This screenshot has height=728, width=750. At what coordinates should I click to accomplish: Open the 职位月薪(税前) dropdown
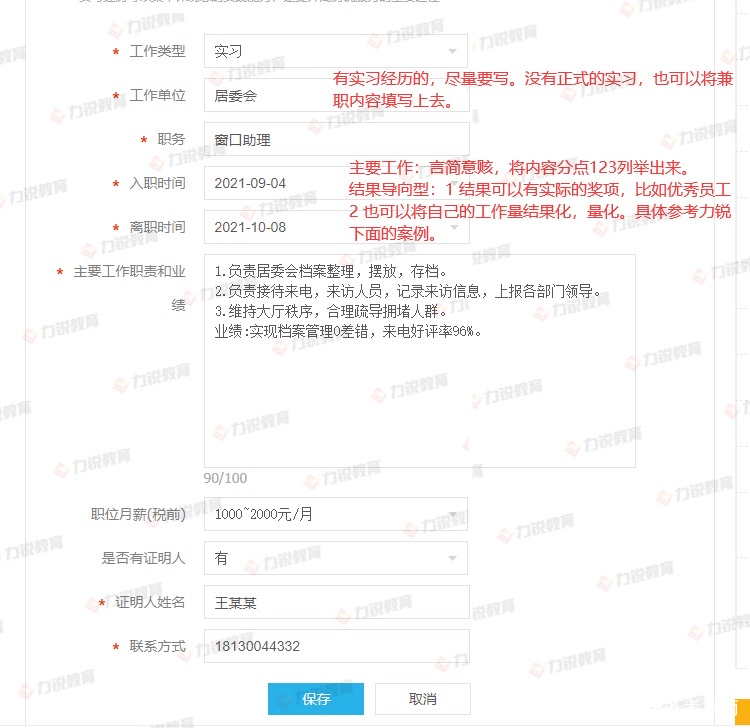[x=336, y=514]
